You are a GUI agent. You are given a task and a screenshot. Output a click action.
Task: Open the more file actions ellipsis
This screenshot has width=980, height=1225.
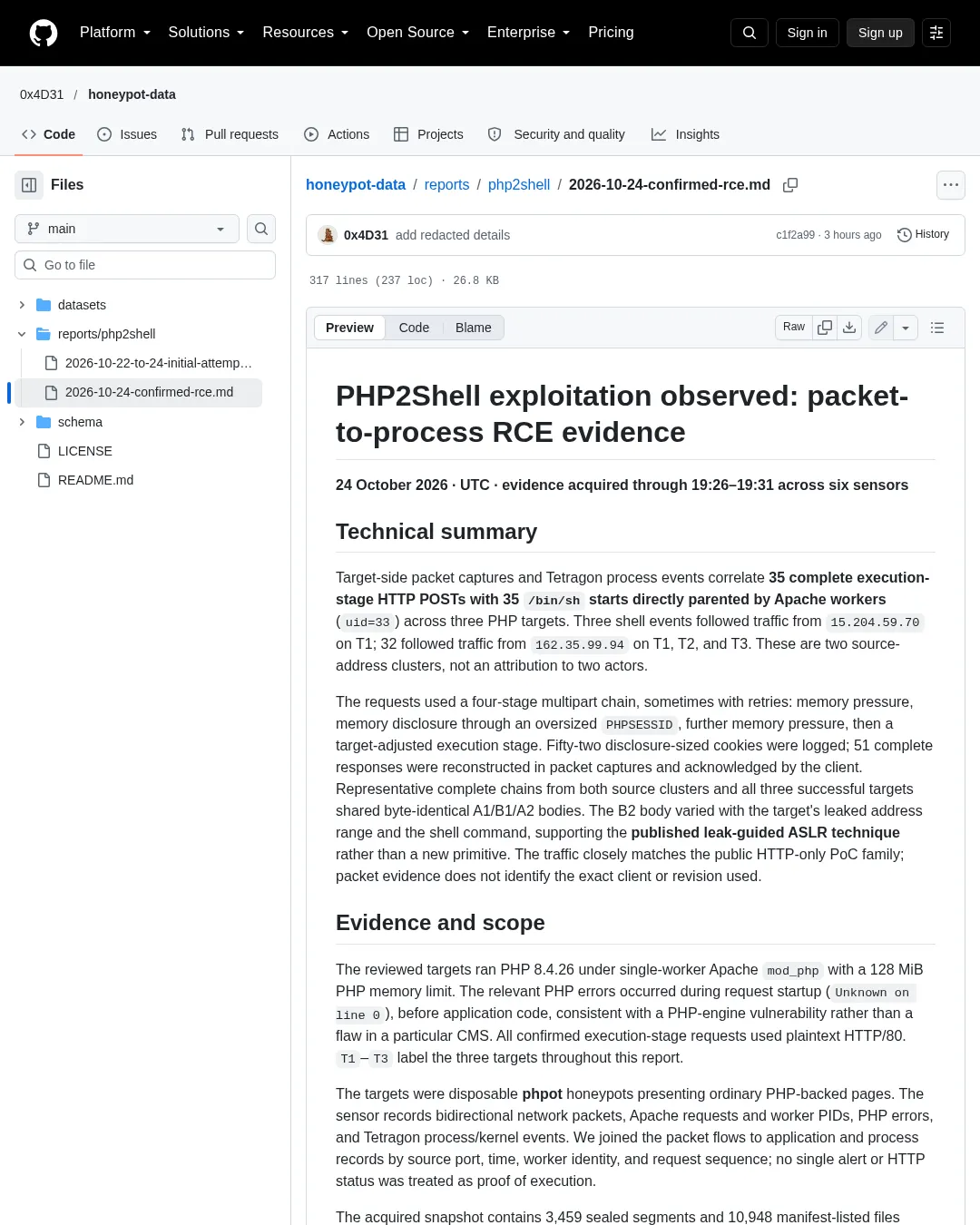point(951,185)
